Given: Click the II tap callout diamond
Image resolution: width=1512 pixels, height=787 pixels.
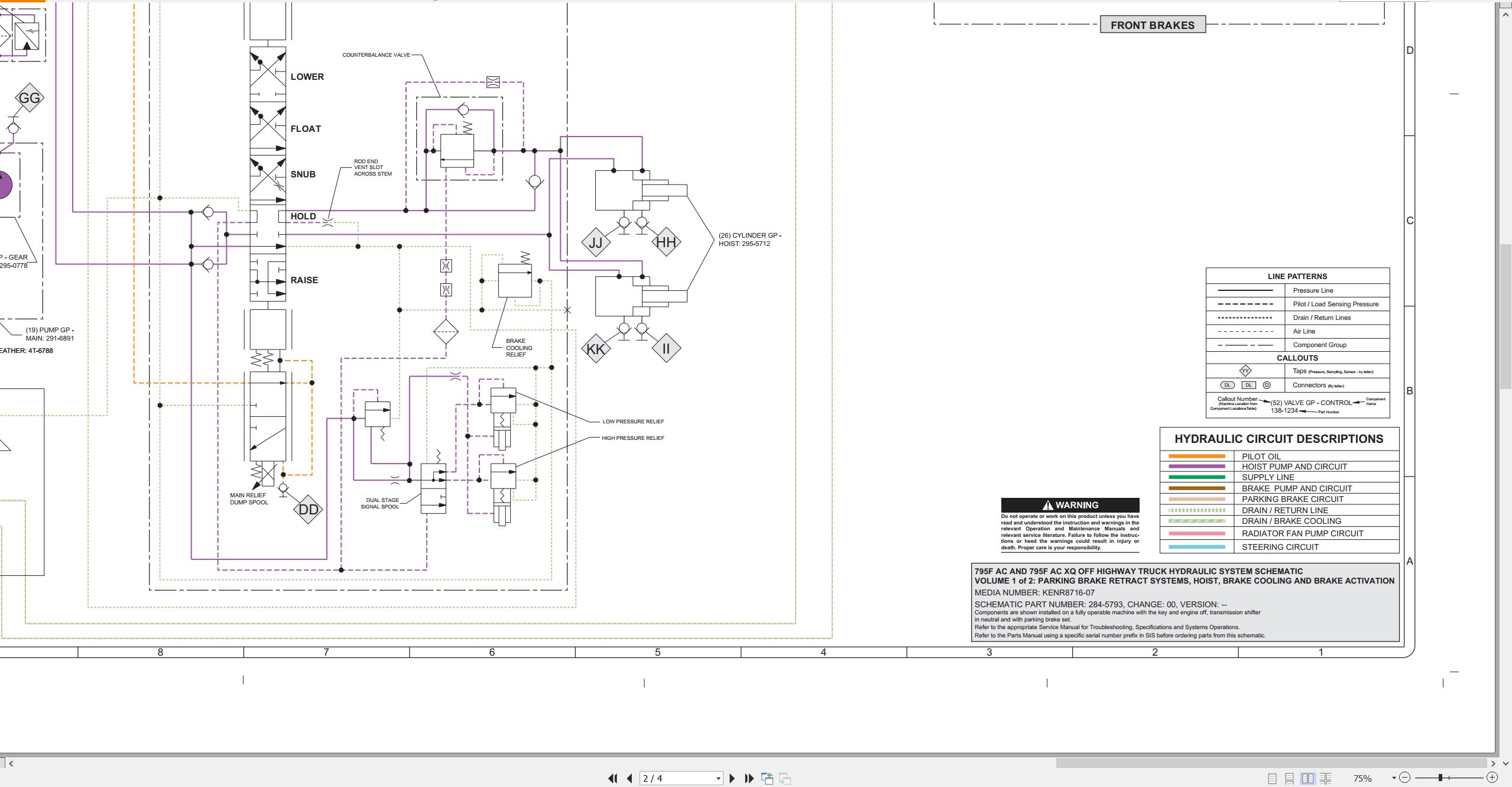Looking at the screenshot, I should 666,348.
